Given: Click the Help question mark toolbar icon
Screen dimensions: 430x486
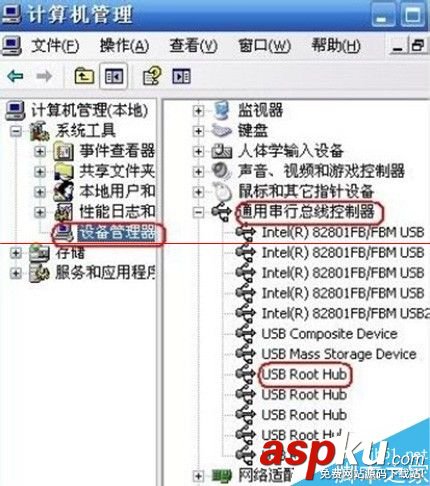Looking at the screenshot, I should point(152,75).
